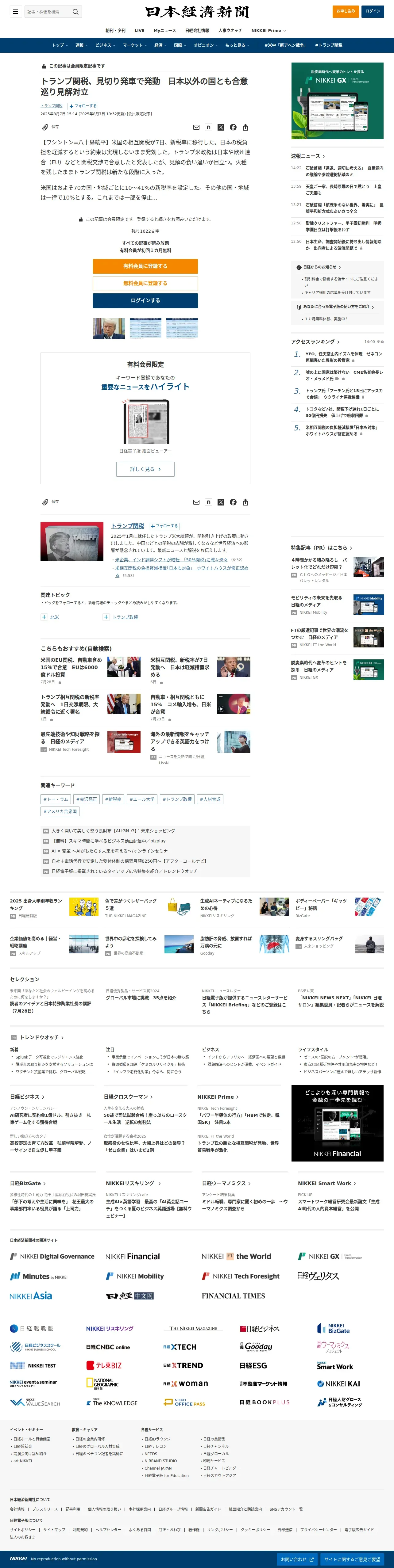The image size is (394, 1568).
Task: Share to note using the icon above the article text
Action: click(208, 127)
